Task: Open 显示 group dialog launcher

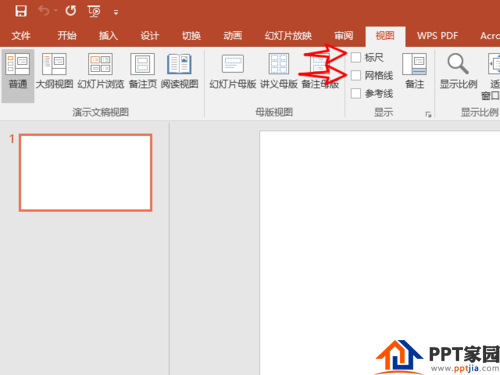Action: tap(428, 114)
